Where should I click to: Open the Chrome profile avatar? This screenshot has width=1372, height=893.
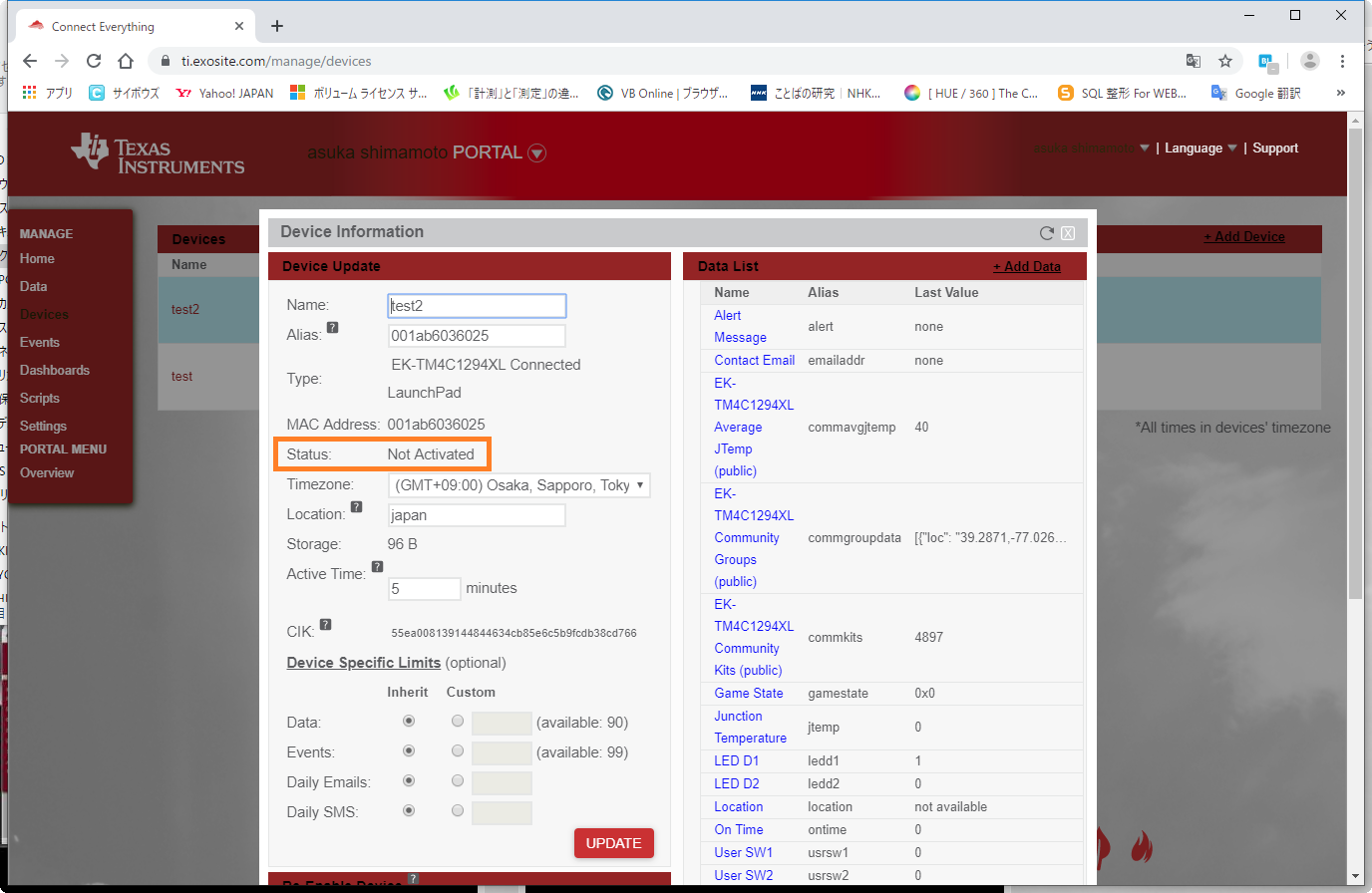tap(1310, 61)
